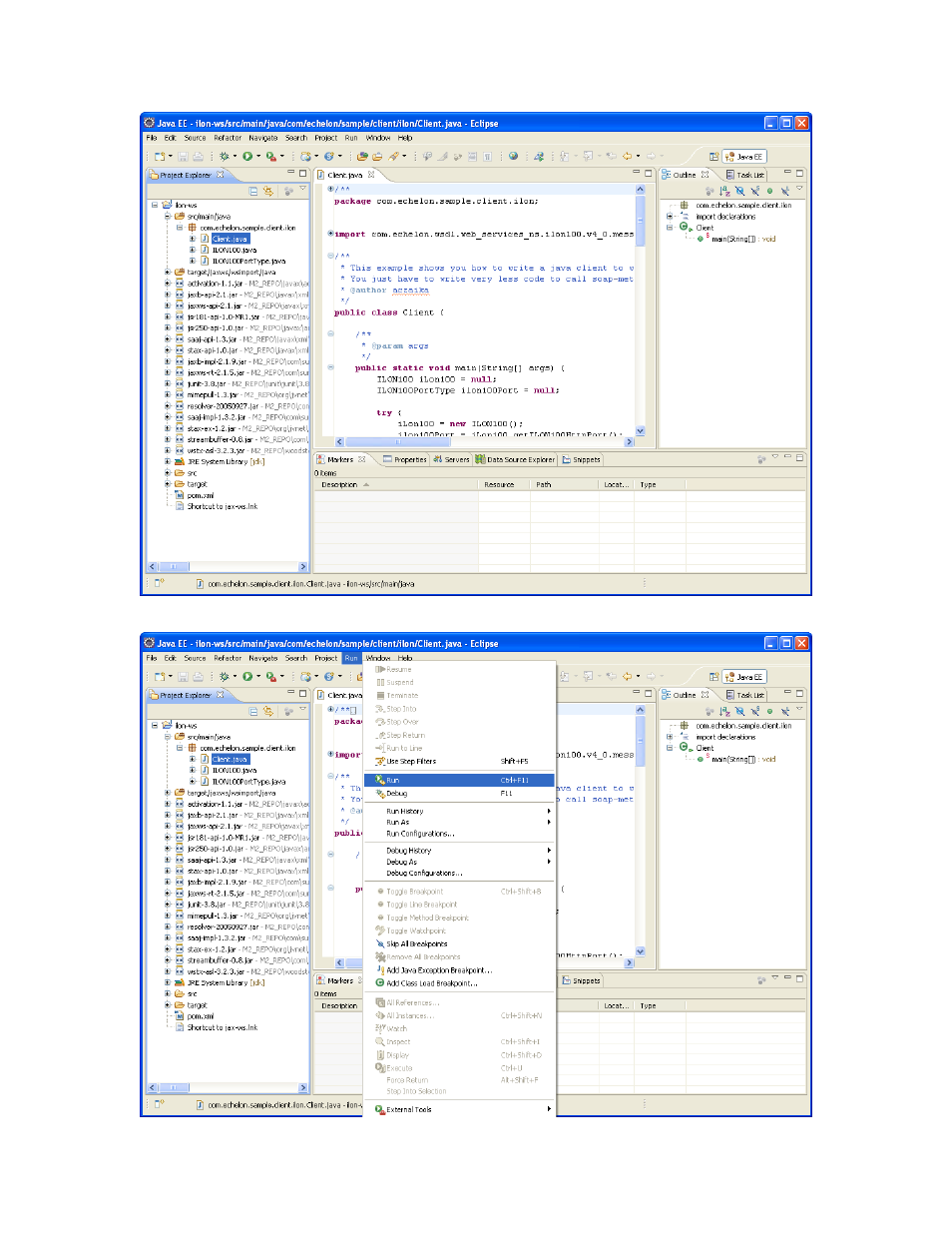Click the green Hide Non-Public dot icon in upper Outline toolbar
This screenshot has width=952, height=1233.
click(x=769, y=191)
